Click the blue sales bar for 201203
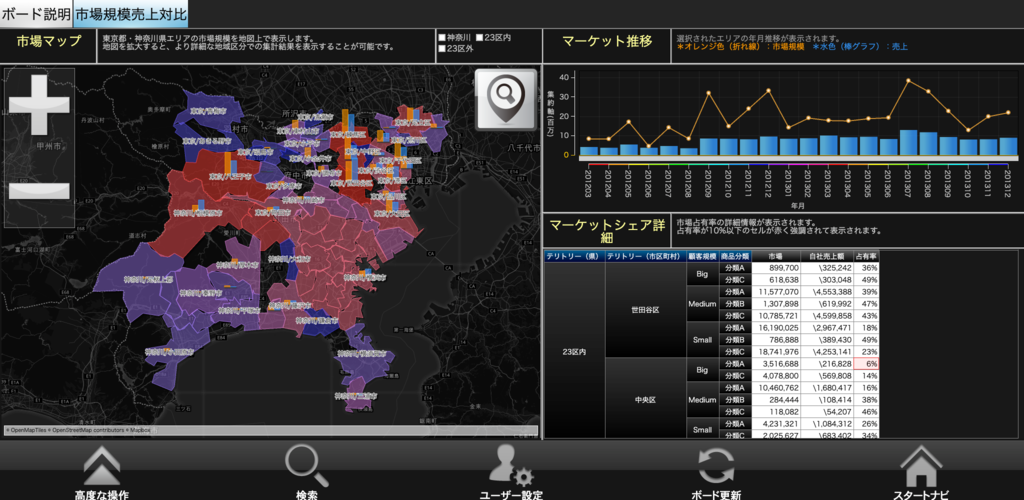 point(589,151)
